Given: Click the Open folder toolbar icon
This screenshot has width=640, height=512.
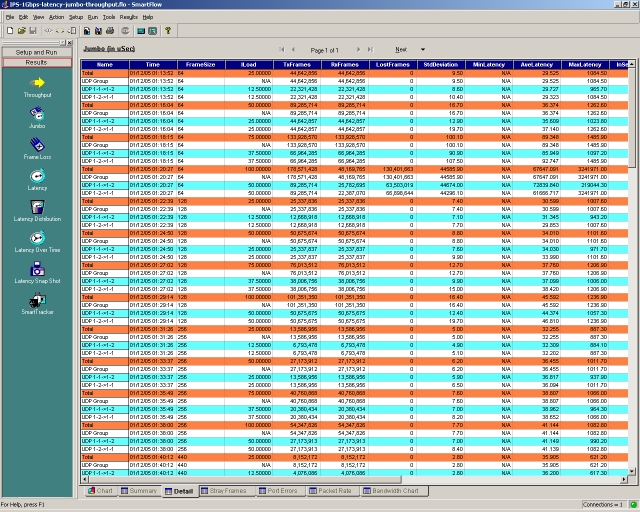Looking at the screenshot, I should (22, 31).
